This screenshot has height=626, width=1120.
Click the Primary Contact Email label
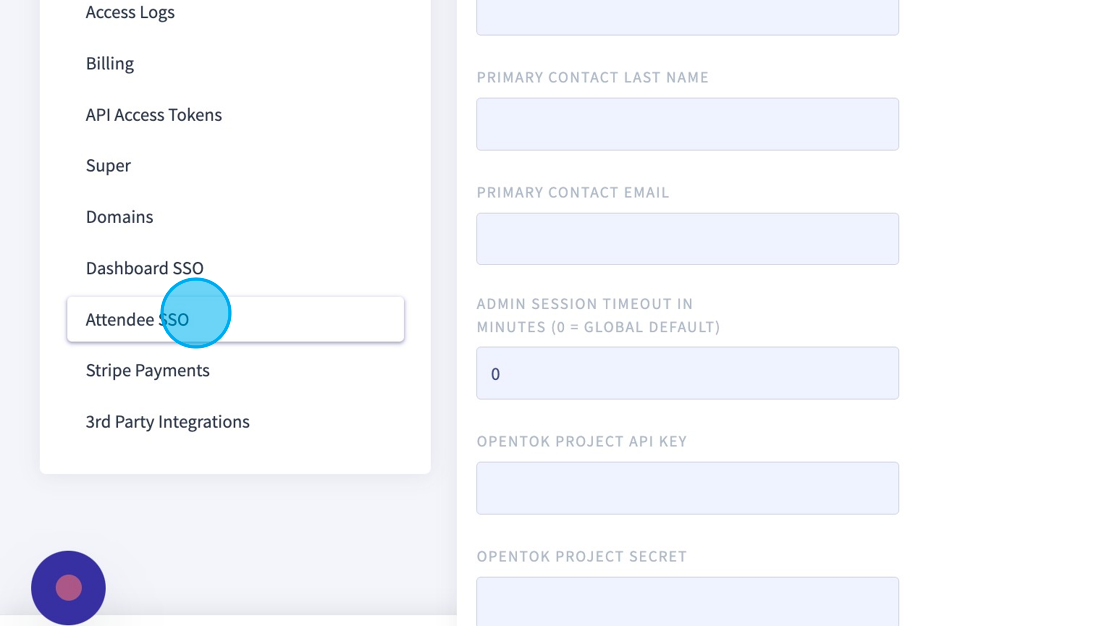(573, 192)
